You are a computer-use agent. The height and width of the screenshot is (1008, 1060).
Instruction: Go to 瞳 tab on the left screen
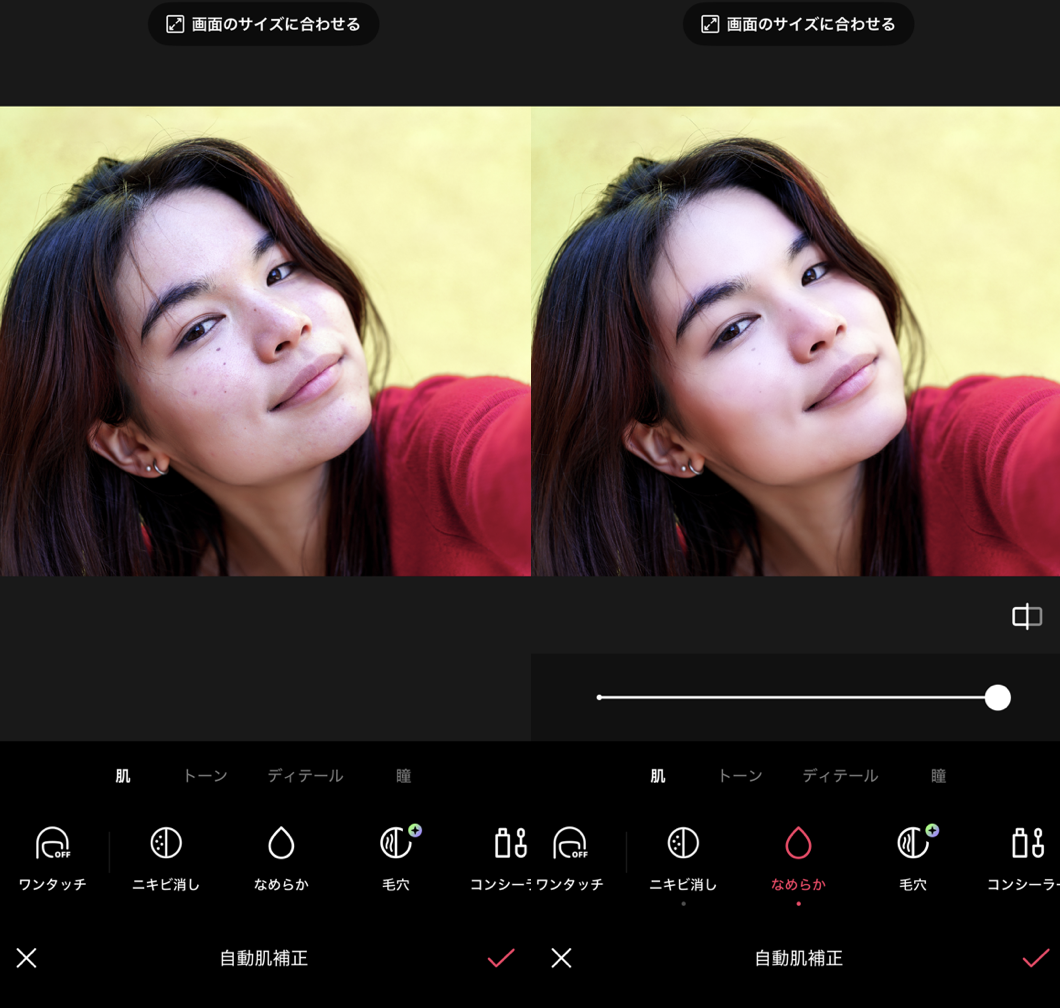click(x=403, y=776)
